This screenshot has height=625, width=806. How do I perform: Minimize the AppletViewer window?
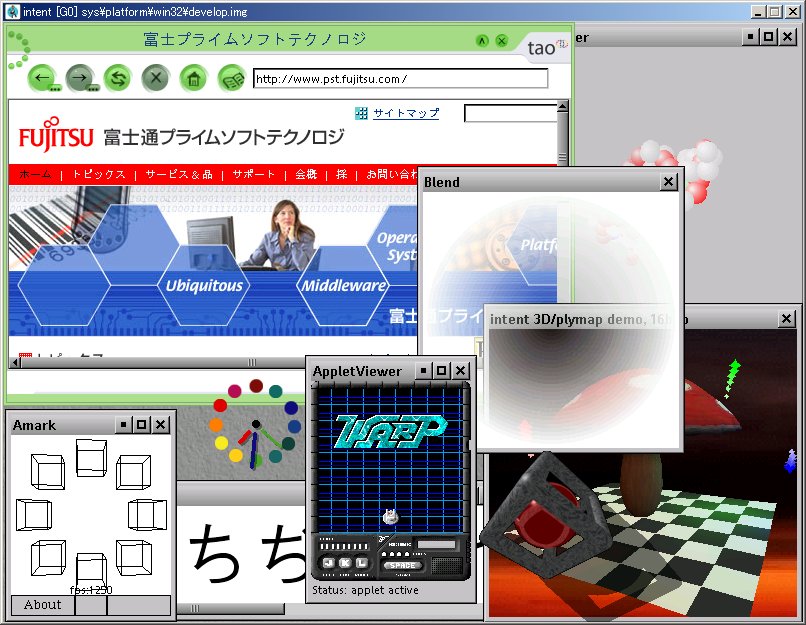click(x=423, y=371)
